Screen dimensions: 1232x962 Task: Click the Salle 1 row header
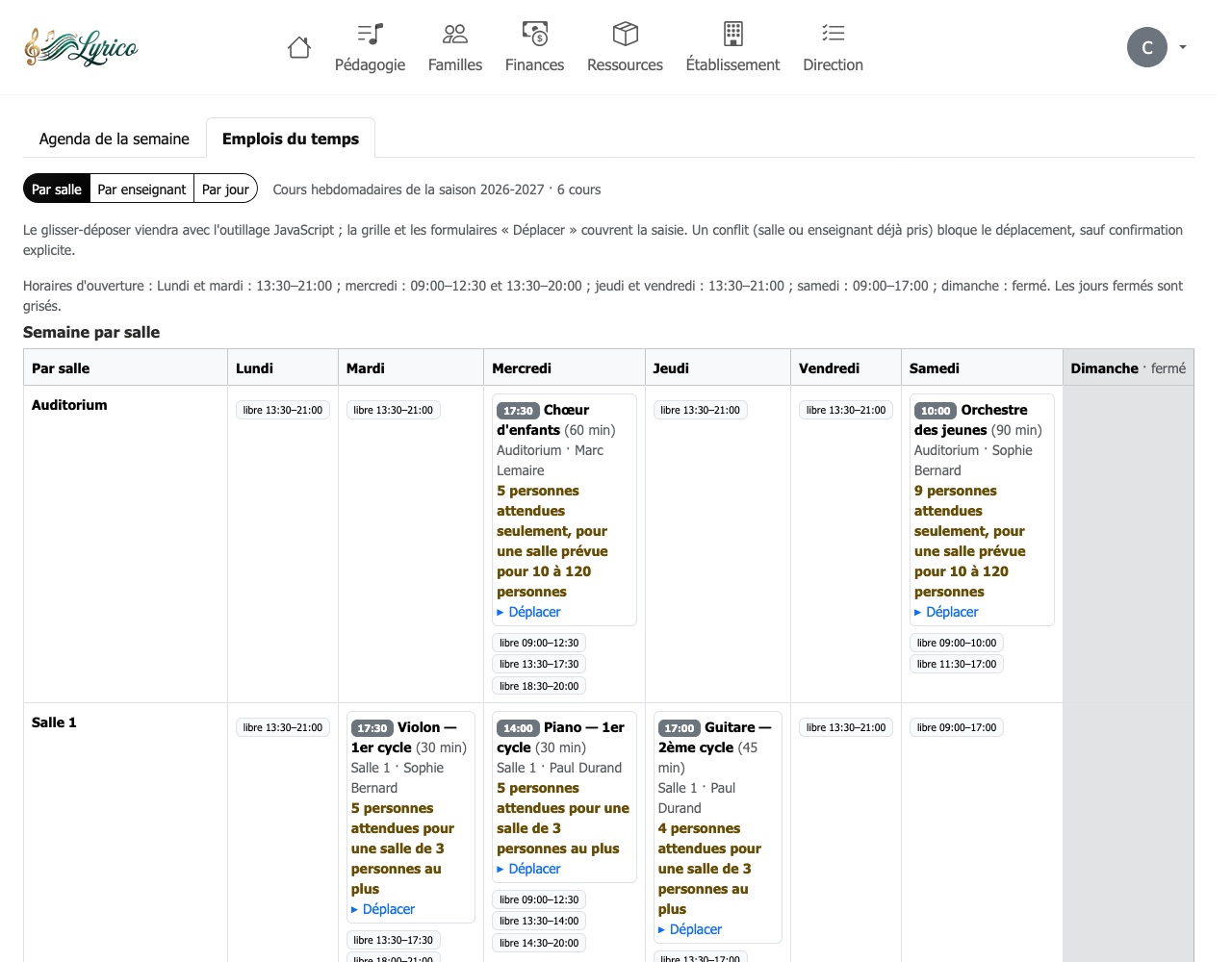pos(54,722)
